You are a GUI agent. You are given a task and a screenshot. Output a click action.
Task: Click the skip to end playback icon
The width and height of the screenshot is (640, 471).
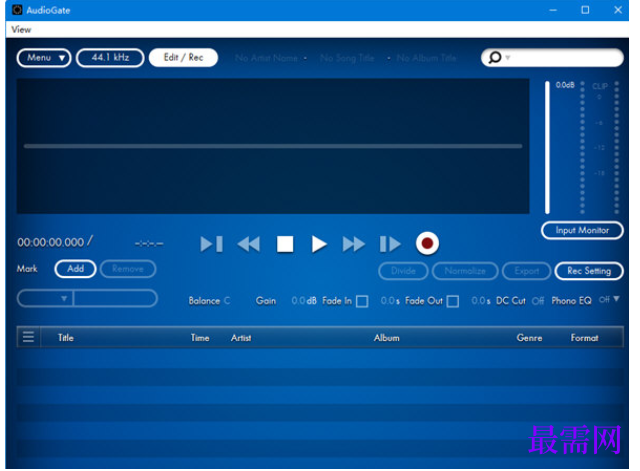pyautogui.click(x=390, y=244)
